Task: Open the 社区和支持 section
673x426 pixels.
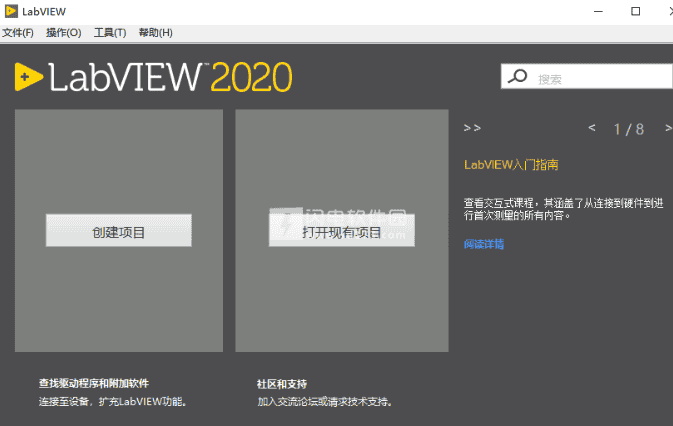Action: coord(281,383)
